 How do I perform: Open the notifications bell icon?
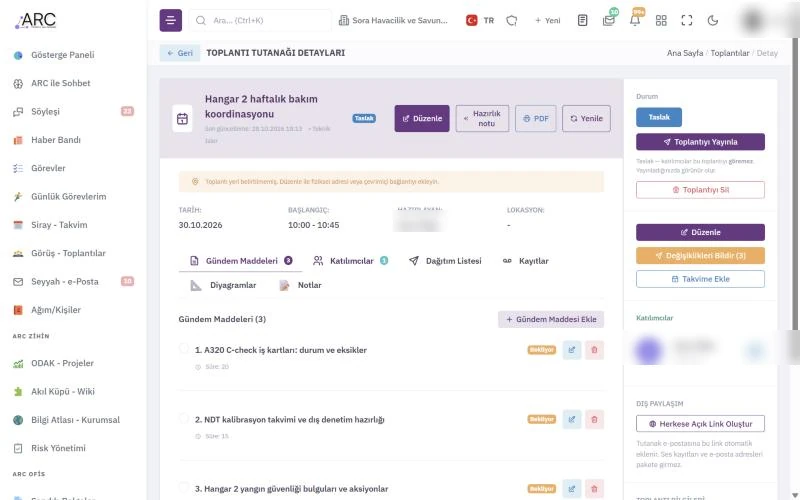[635, 20]
